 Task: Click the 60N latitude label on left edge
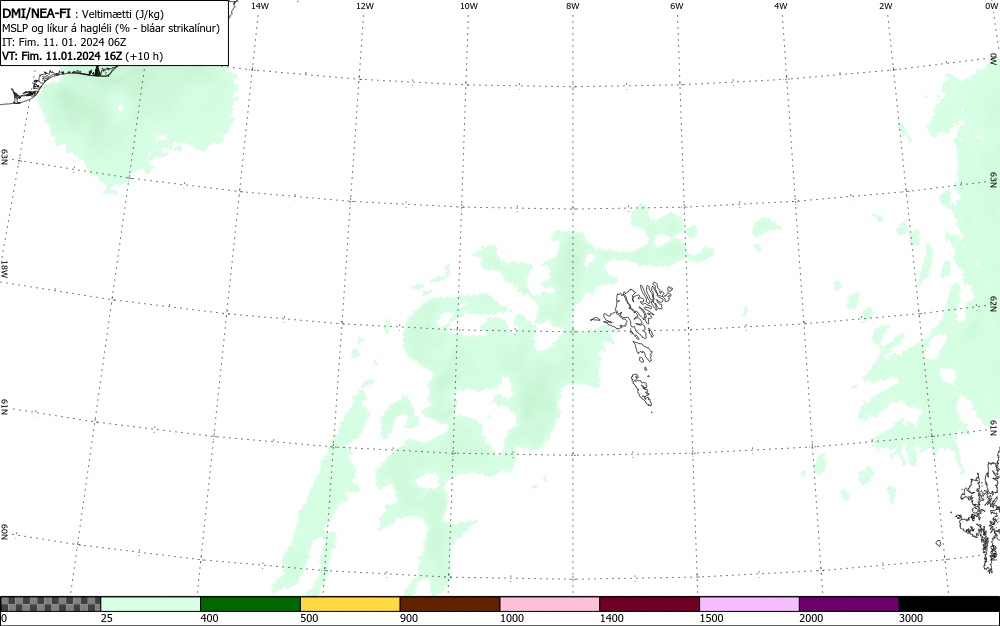coord(4,532)
